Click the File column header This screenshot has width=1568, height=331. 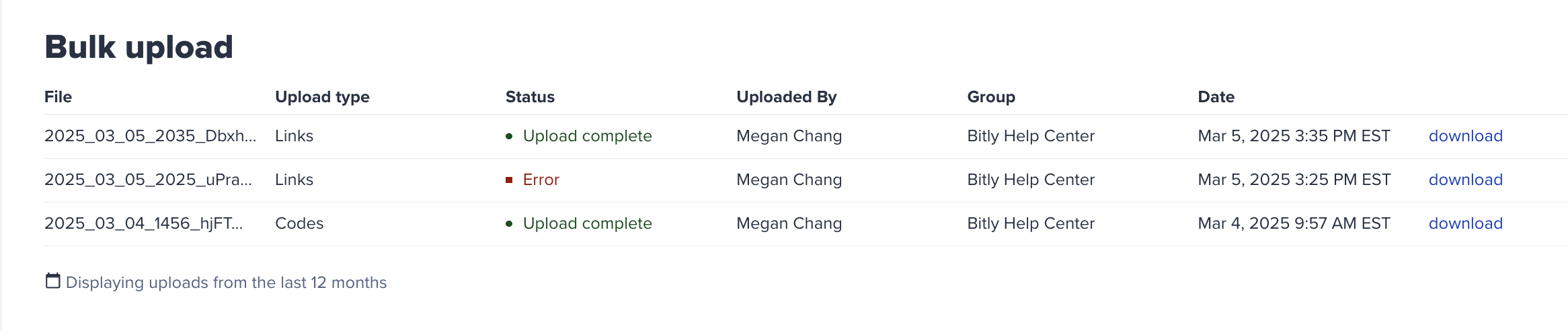58,97
